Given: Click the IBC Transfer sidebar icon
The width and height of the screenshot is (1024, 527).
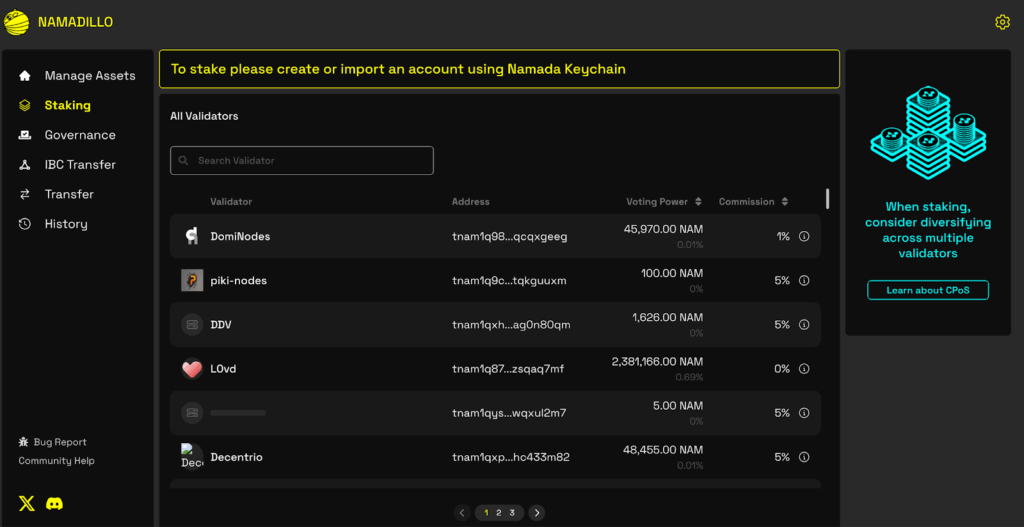Looking at the screenshot, I should click(25, 165).
